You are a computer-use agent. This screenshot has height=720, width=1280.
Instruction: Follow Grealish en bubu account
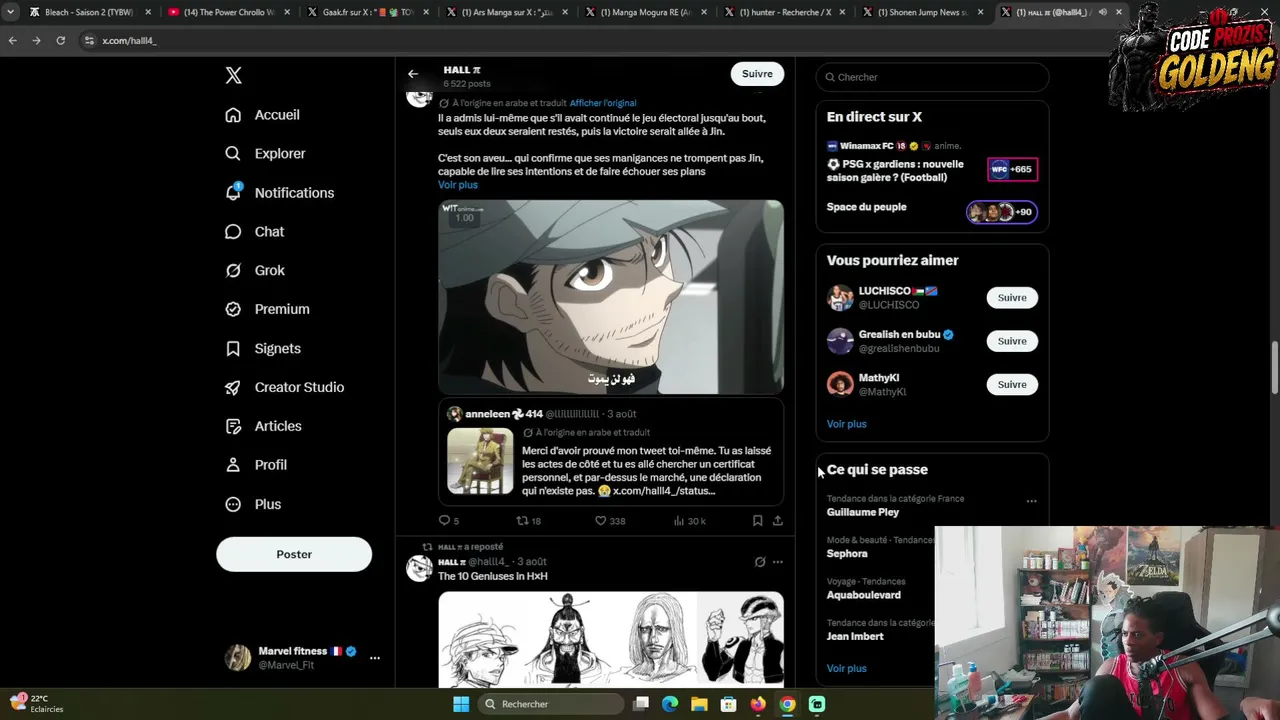coord(1012,341)
